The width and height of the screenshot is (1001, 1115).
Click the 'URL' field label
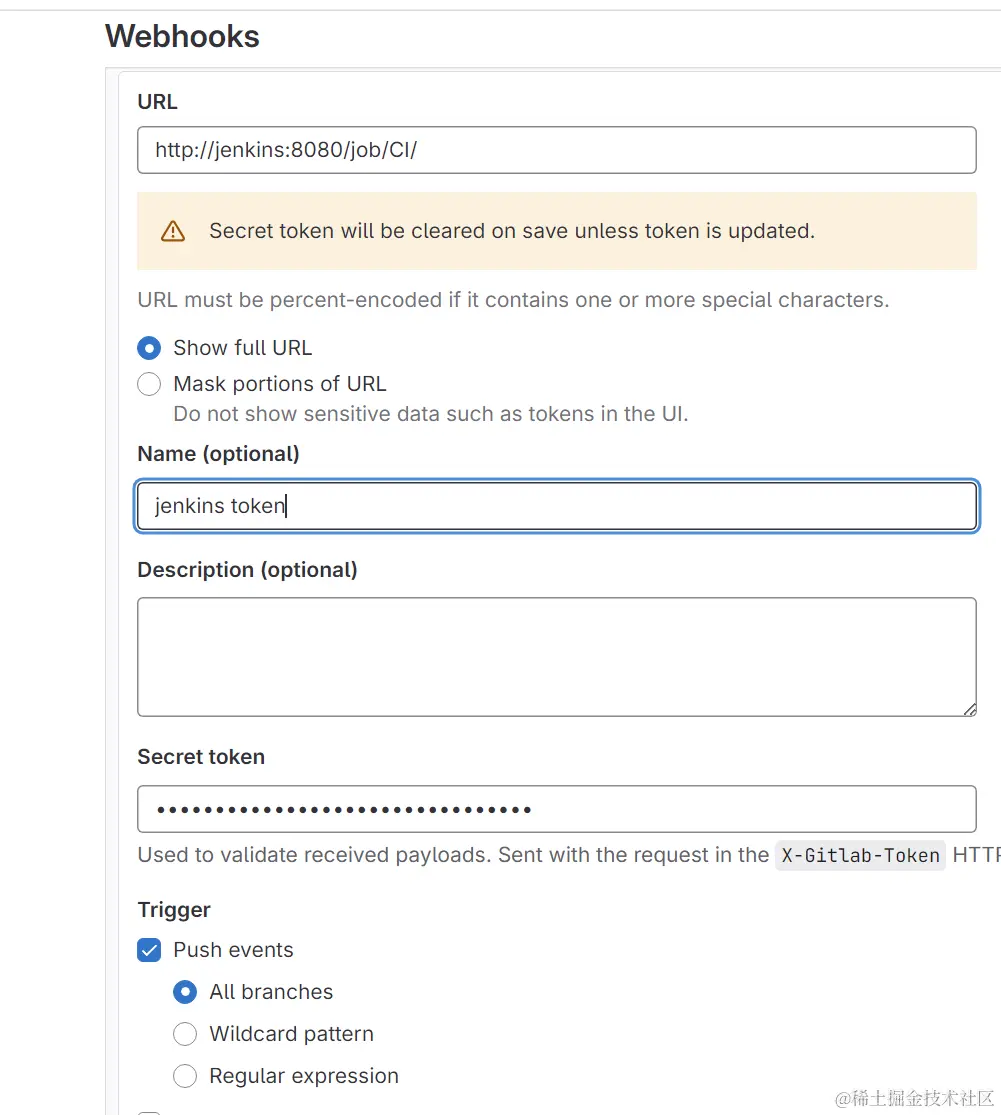pyautogui.click(x=157, y=102)
